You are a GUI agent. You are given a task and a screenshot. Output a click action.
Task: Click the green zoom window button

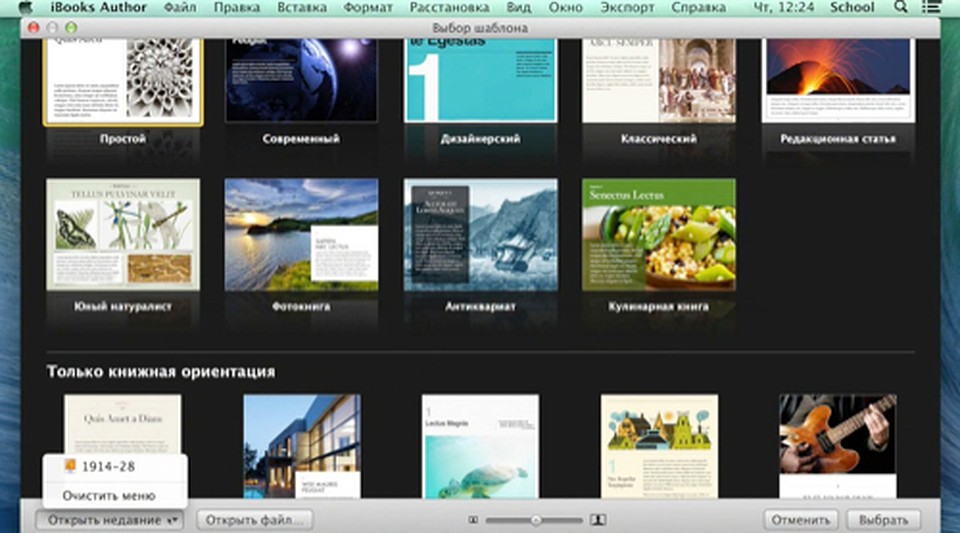(71, 28)
